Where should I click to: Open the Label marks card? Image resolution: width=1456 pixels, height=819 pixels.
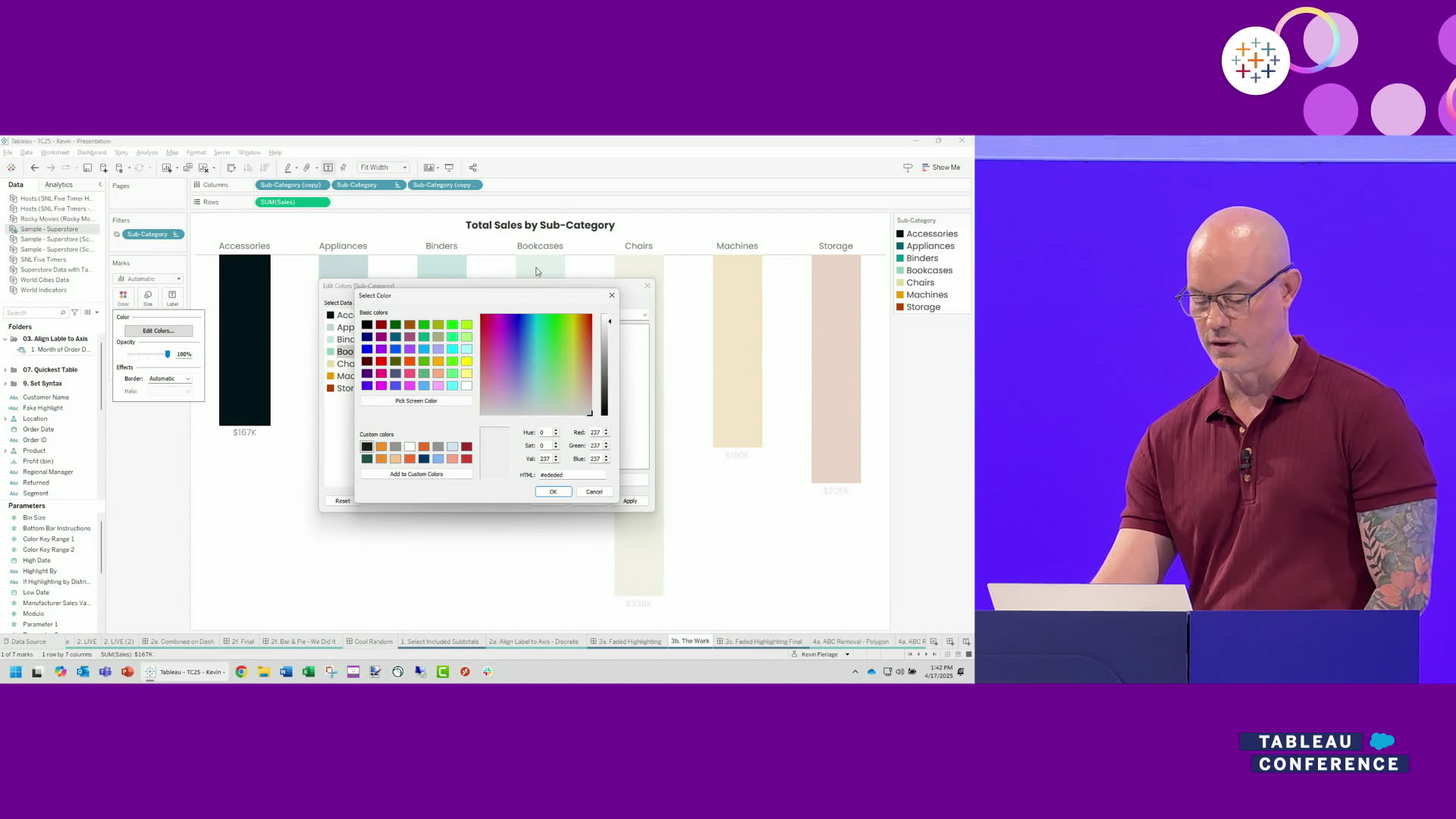point(172,297)
